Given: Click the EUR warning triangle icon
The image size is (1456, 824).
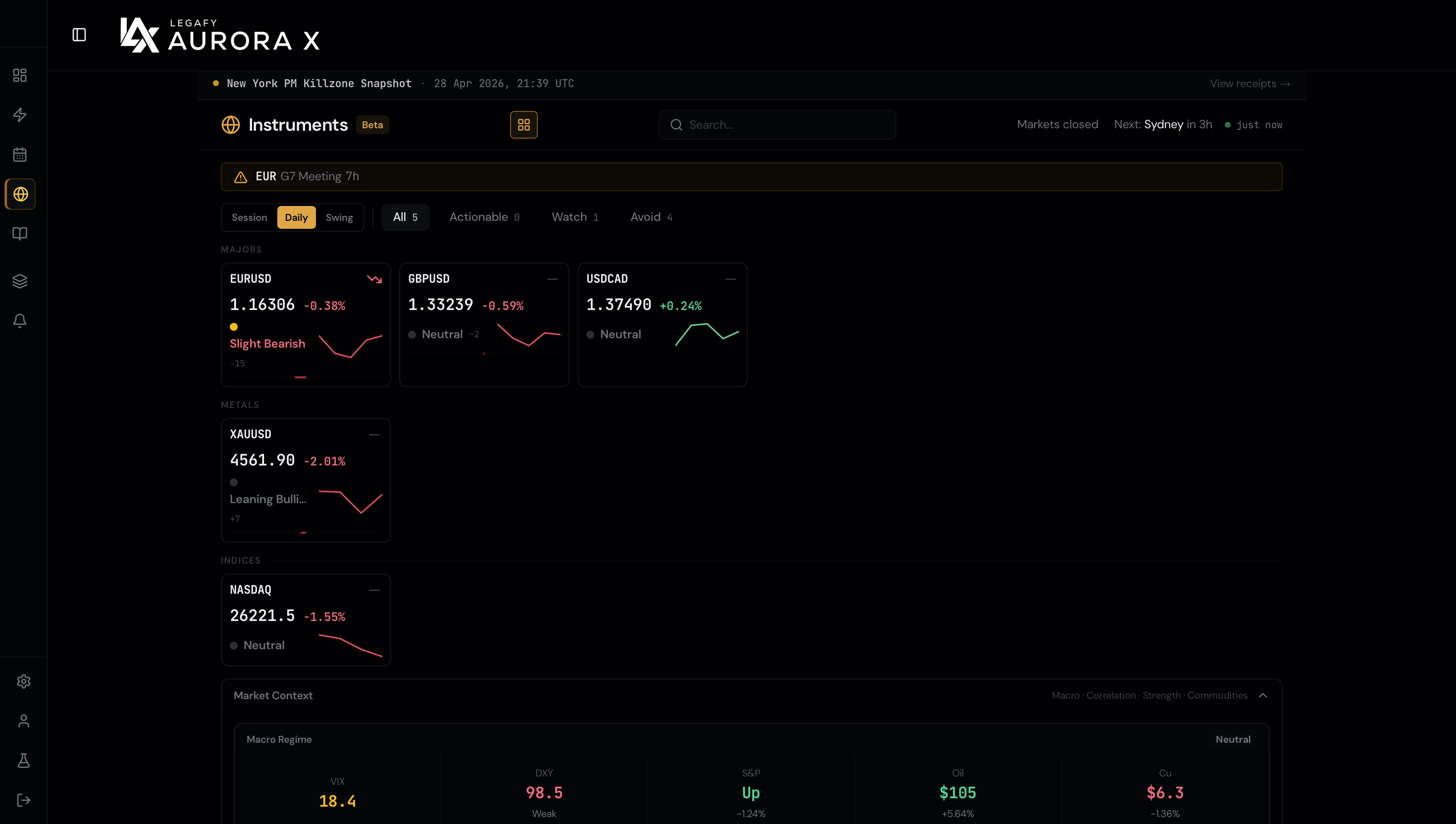Looking at the screenshot, I should coord(241,177).
